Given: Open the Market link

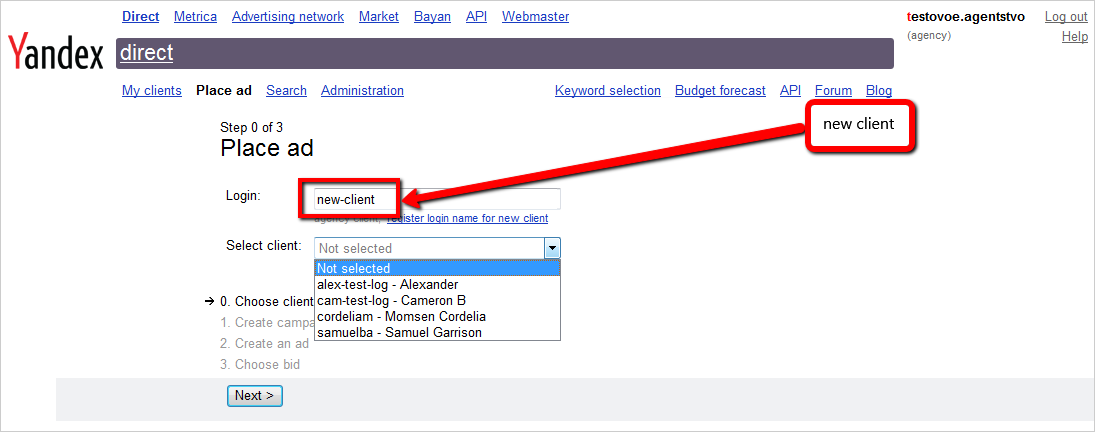Looking at the screenshot, I should click(x=379, y=16).
